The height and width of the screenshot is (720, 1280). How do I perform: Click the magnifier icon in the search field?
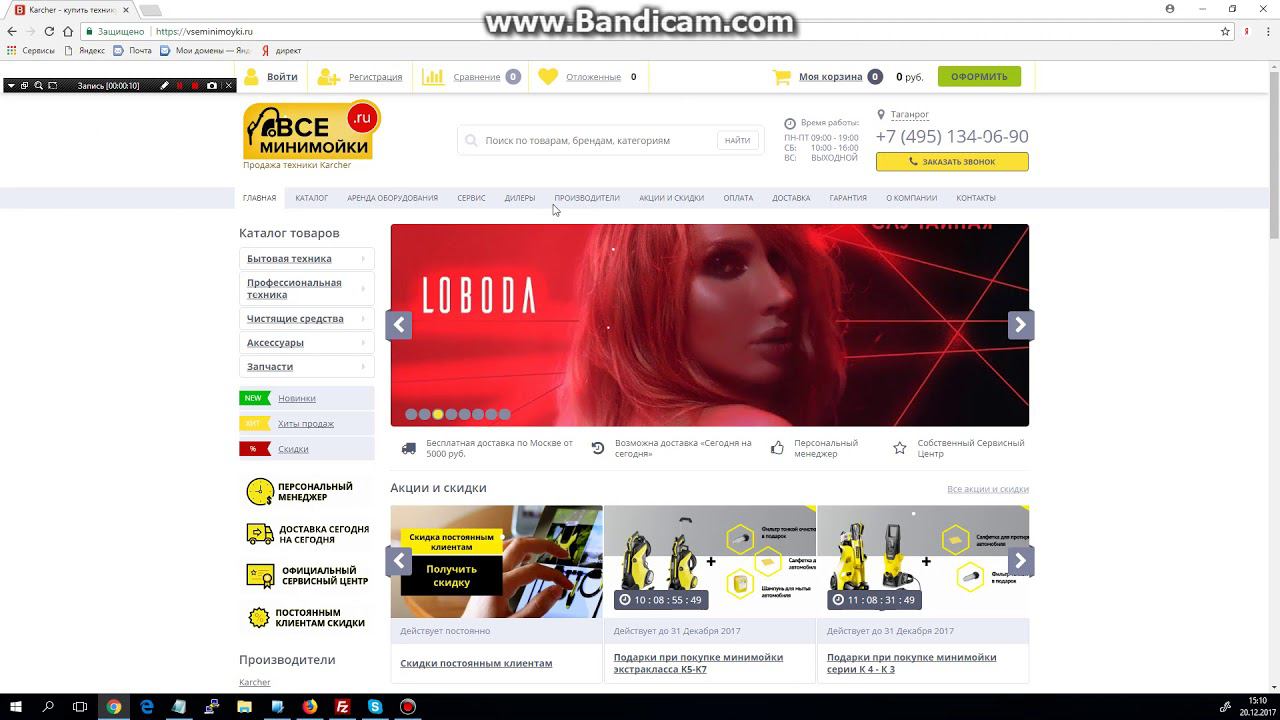click(471, 141)
